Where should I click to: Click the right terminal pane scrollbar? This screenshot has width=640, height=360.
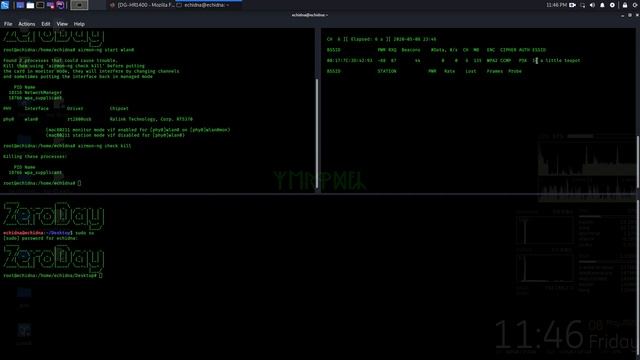click(x=638, y=161)
